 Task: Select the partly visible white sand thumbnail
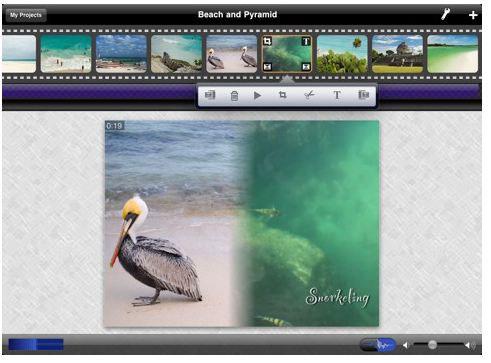pos(19,54)
